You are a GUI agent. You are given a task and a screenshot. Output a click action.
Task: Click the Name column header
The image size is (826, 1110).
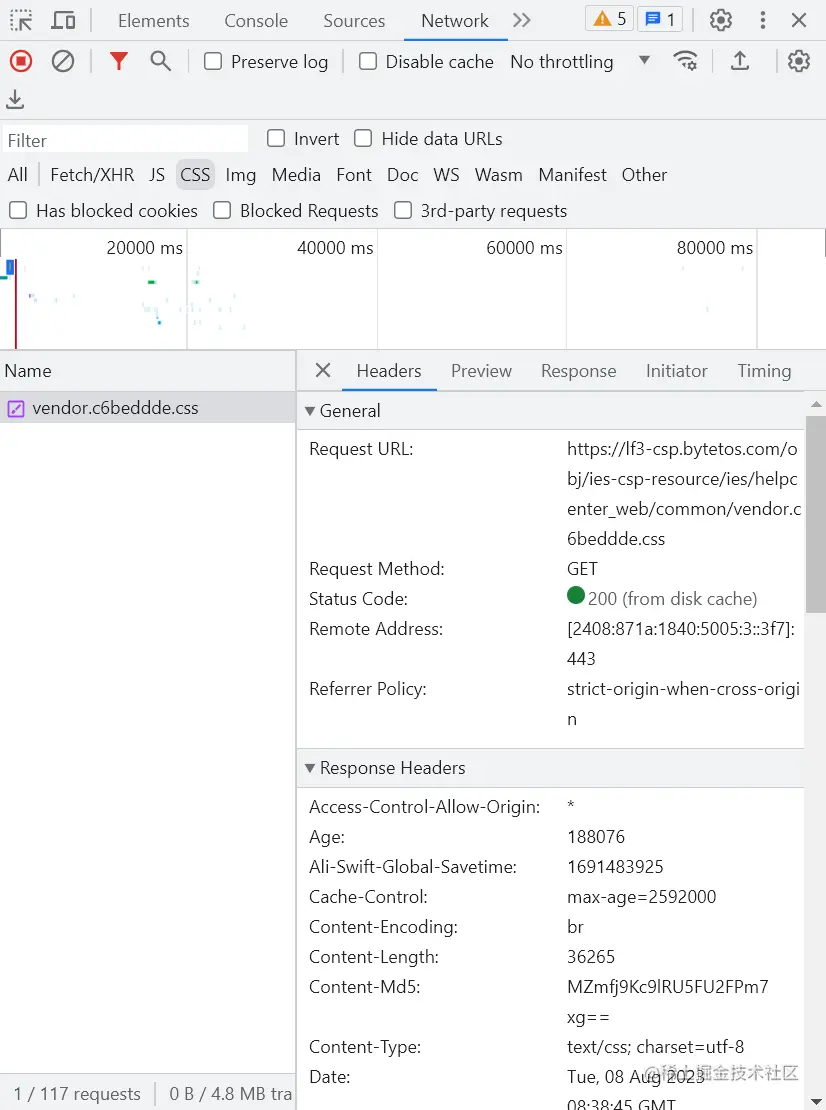(147, 371)
